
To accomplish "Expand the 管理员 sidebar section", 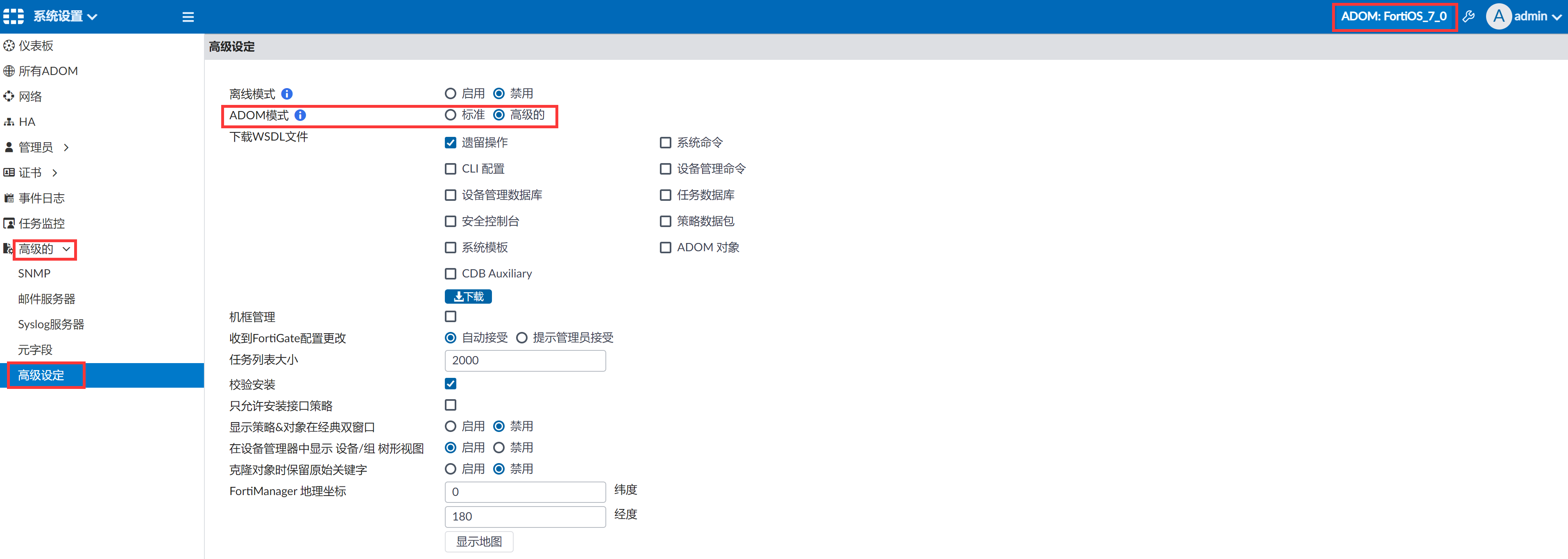I will (36, 148).
